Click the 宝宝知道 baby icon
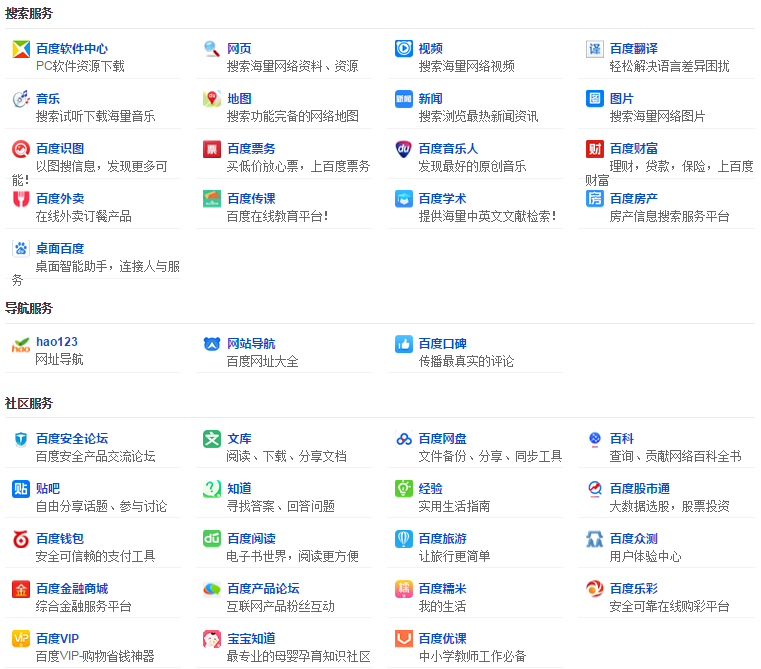The image size is (761, 669). [x=212, y=639]
